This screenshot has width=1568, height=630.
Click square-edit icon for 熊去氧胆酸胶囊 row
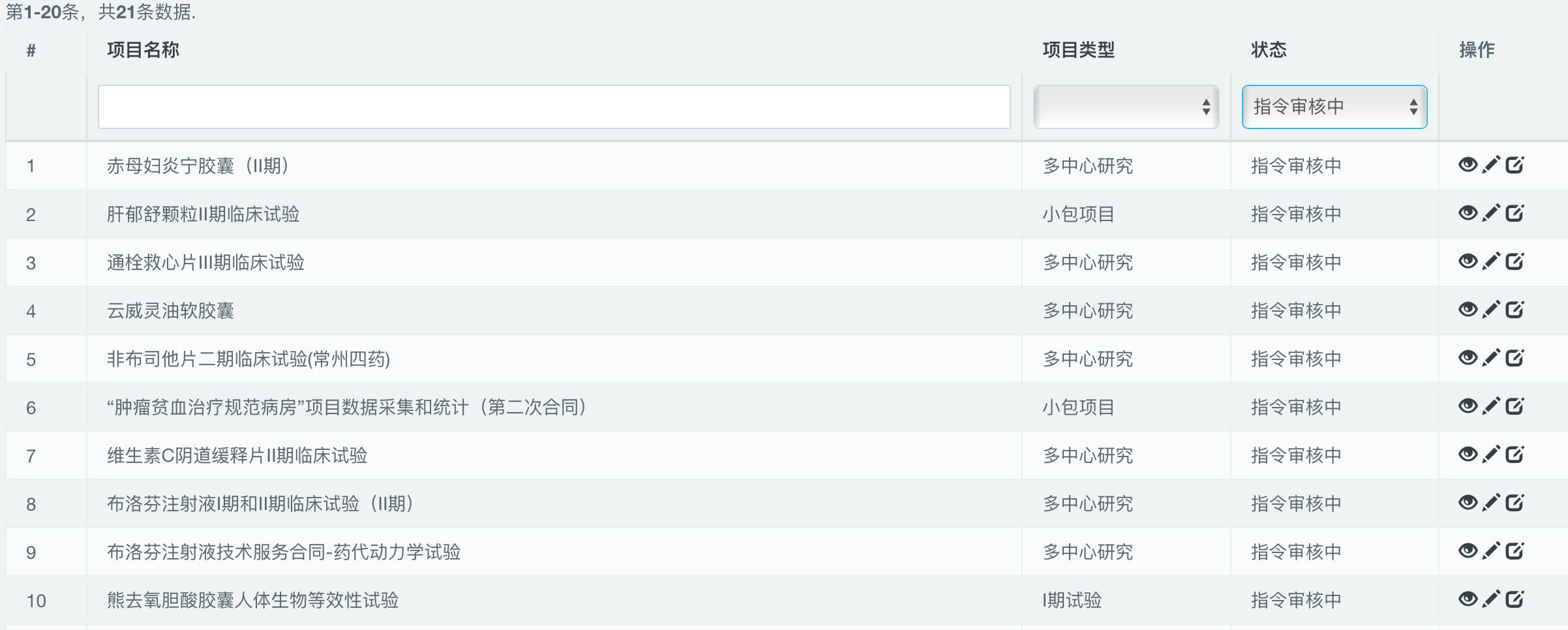pos(1515,599)
